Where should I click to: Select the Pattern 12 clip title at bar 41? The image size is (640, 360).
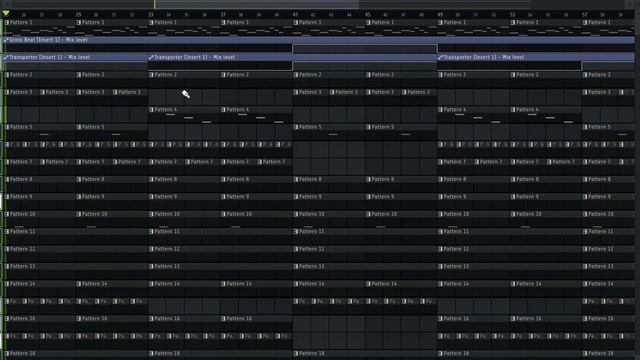coord(311,249)
